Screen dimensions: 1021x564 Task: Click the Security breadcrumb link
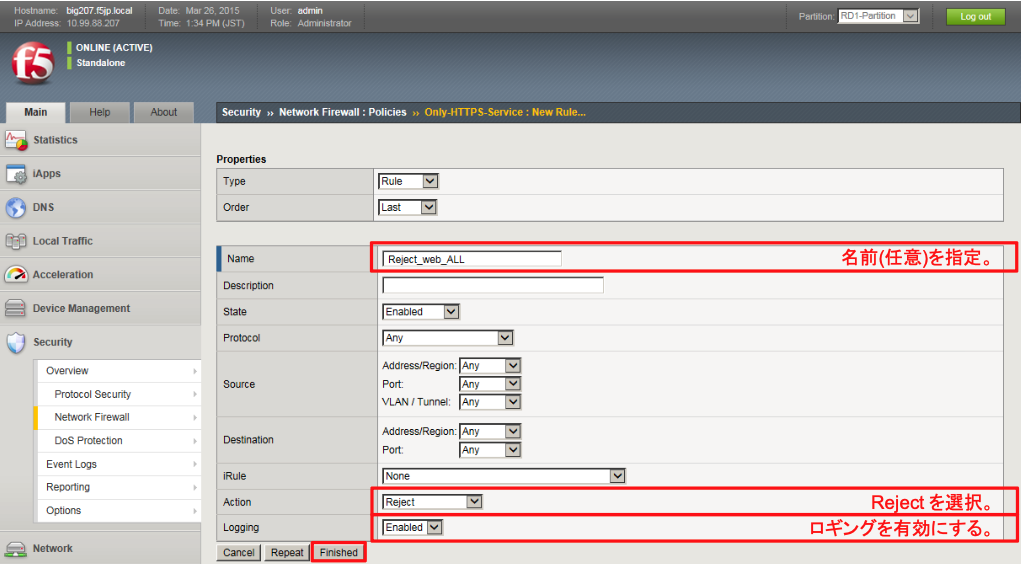(241, 112)
